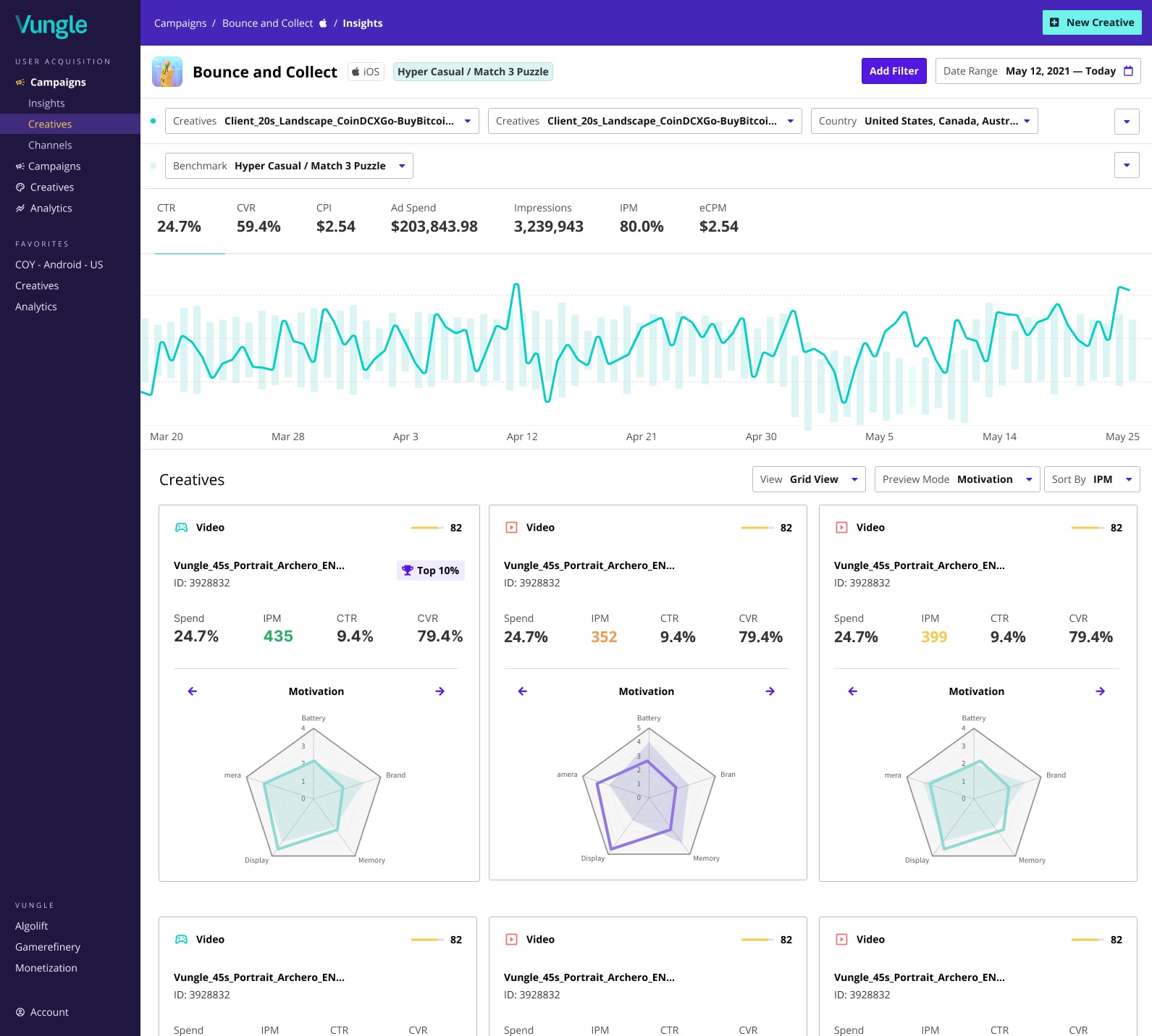Click the plus icon in New Creative button
The height and width of the screenshot is (1036, 1152).
pos(1054,22)
